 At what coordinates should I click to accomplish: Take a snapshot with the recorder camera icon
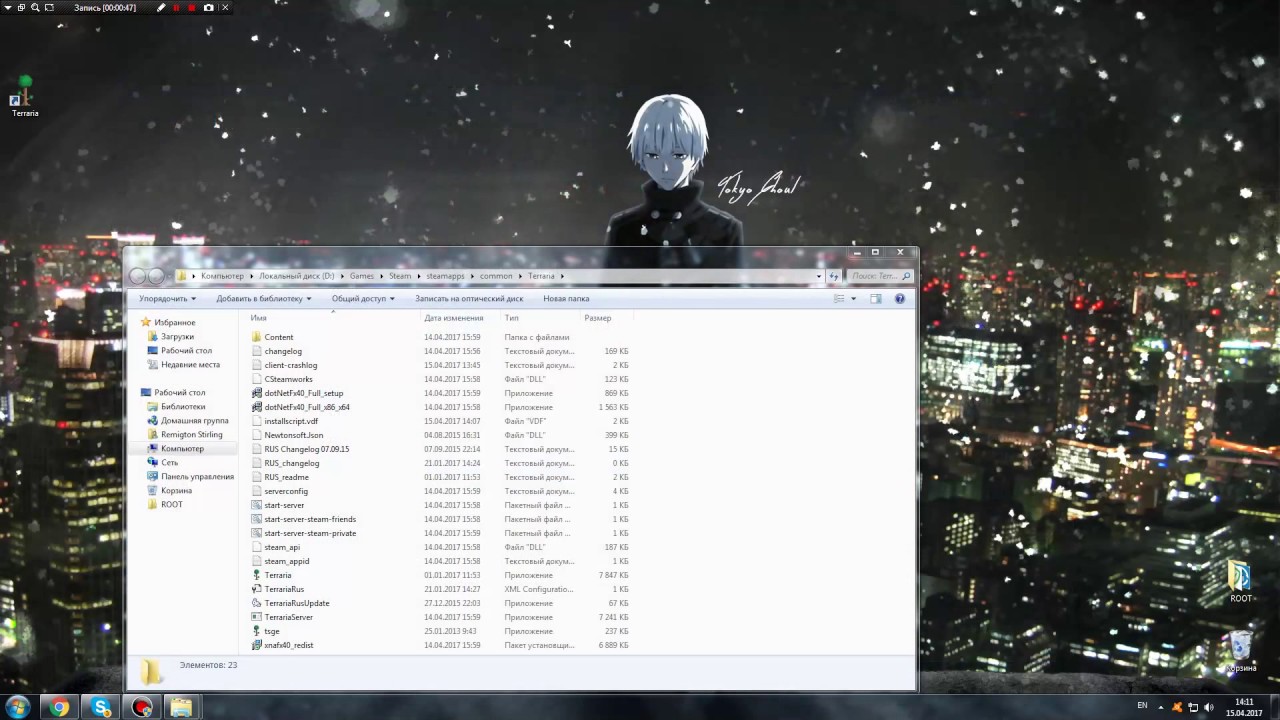pos(208,7)
